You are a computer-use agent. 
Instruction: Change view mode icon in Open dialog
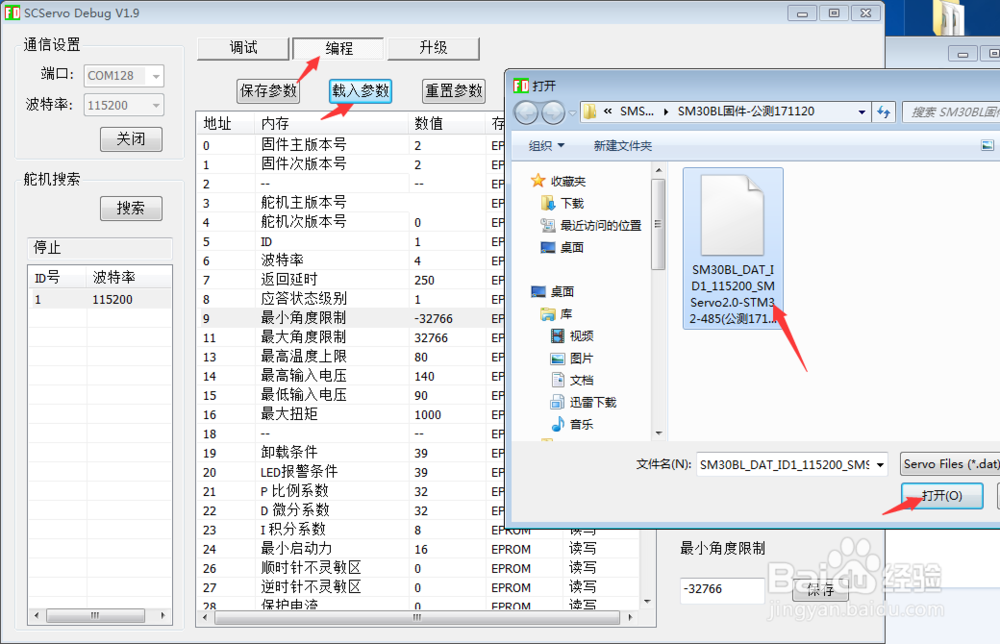tap(987, 146)
